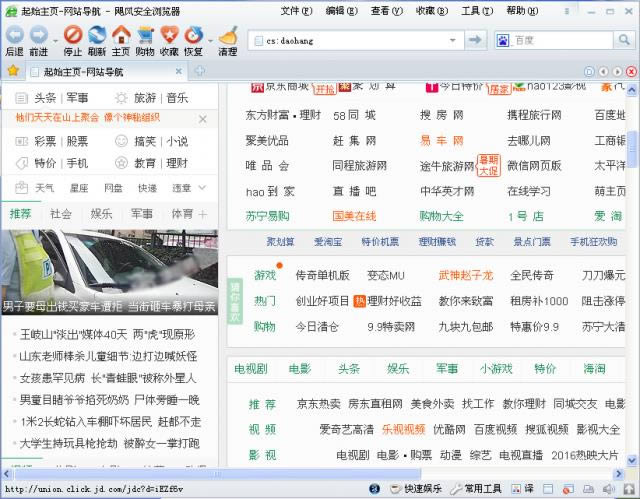Open the shopping (购物) cart icon

point(145,35)
